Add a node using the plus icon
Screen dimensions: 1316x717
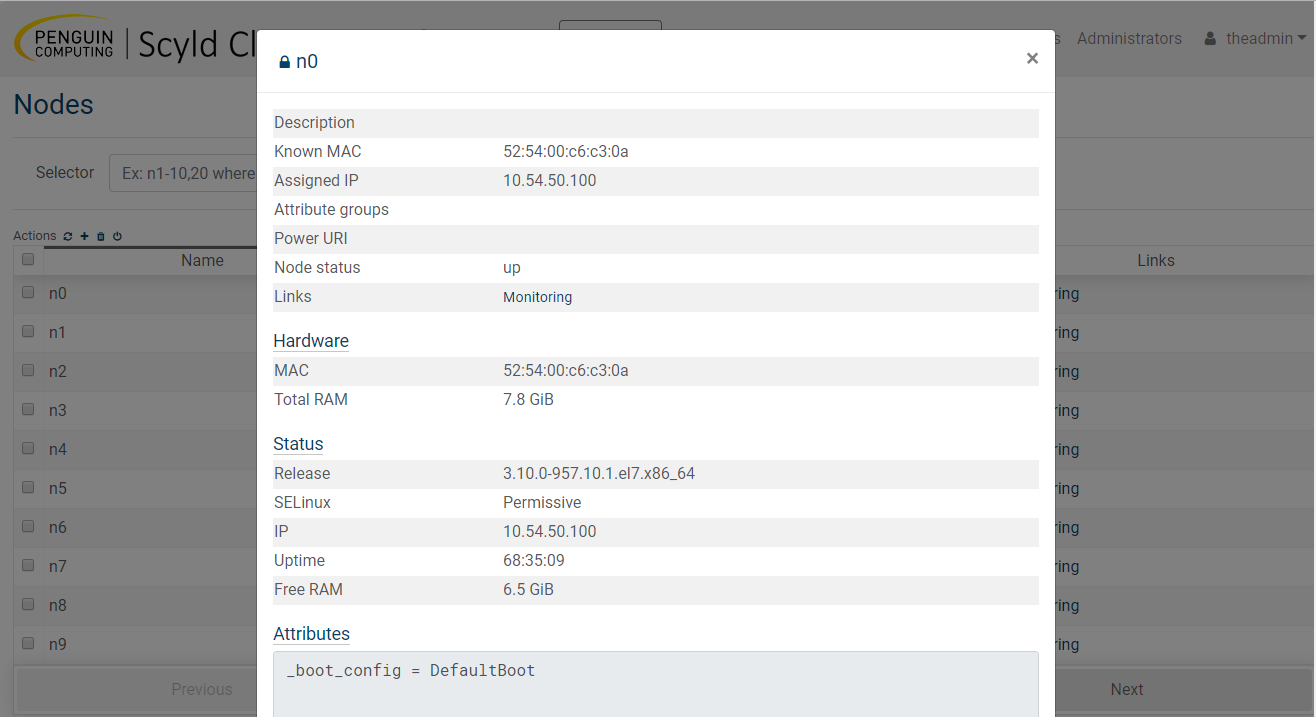[x=85, y=237]
